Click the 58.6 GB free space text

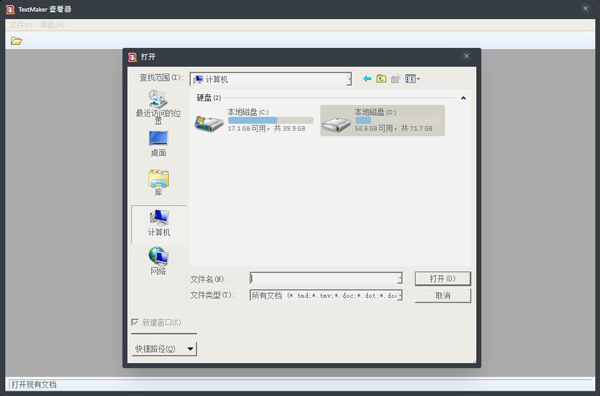pos(393,129)
